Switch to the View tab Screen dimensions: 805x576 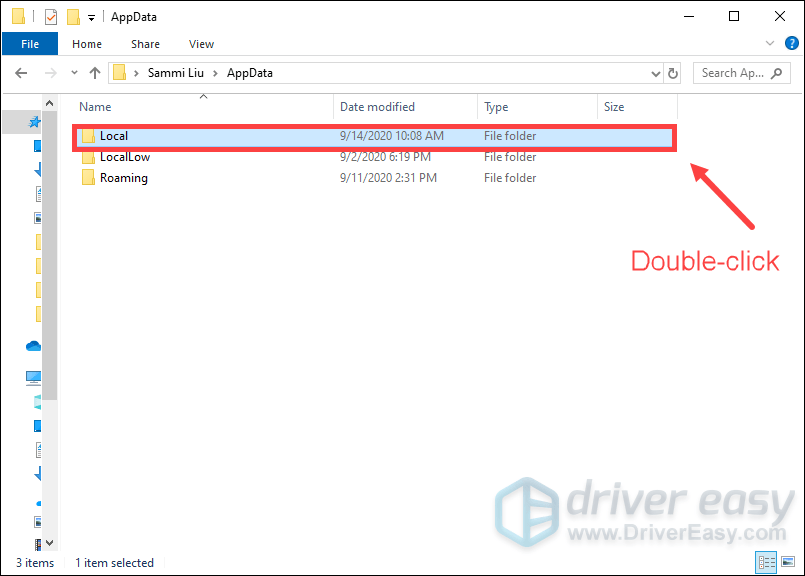201,44
